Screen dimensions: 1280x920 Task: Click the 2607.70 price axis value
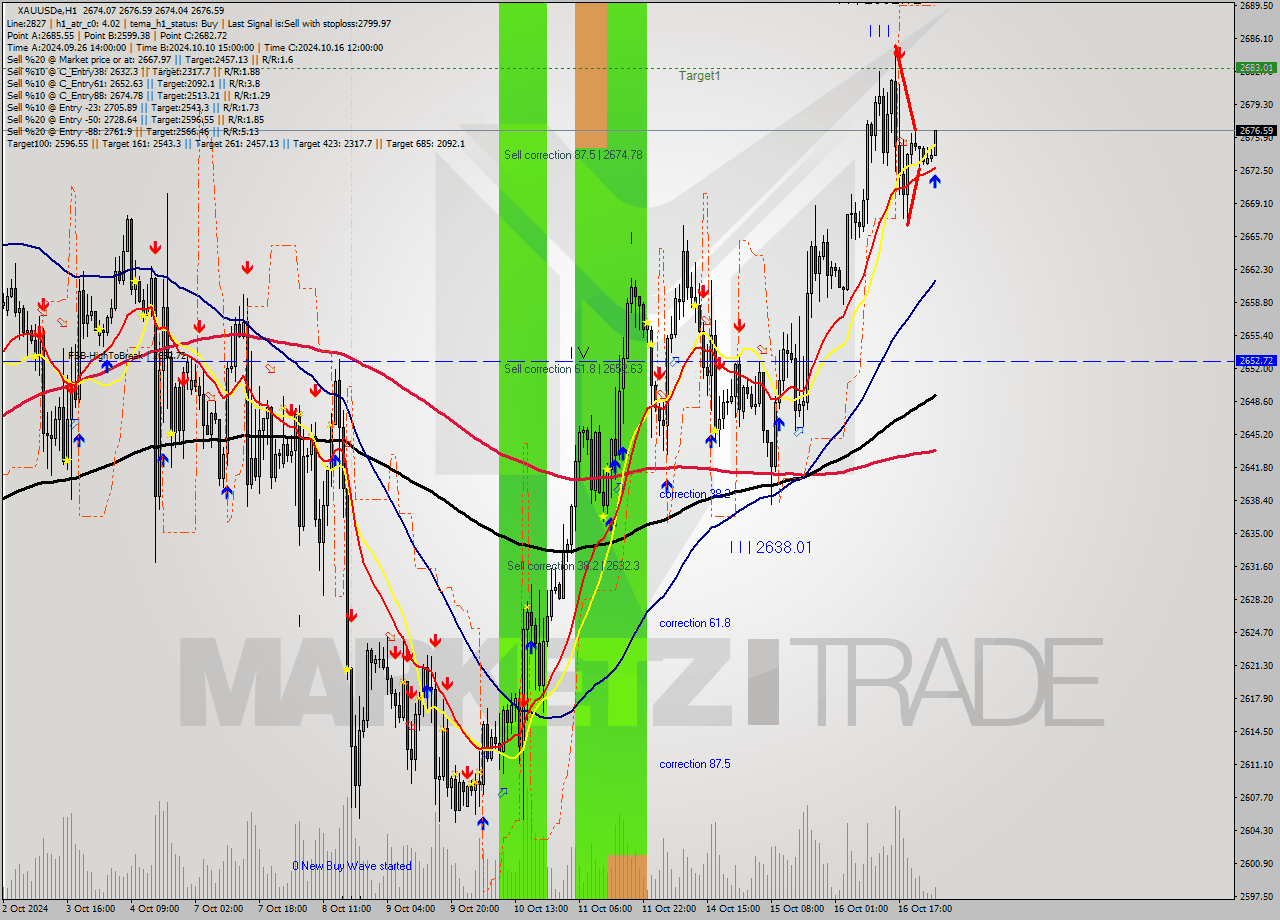click(1256, 797)
